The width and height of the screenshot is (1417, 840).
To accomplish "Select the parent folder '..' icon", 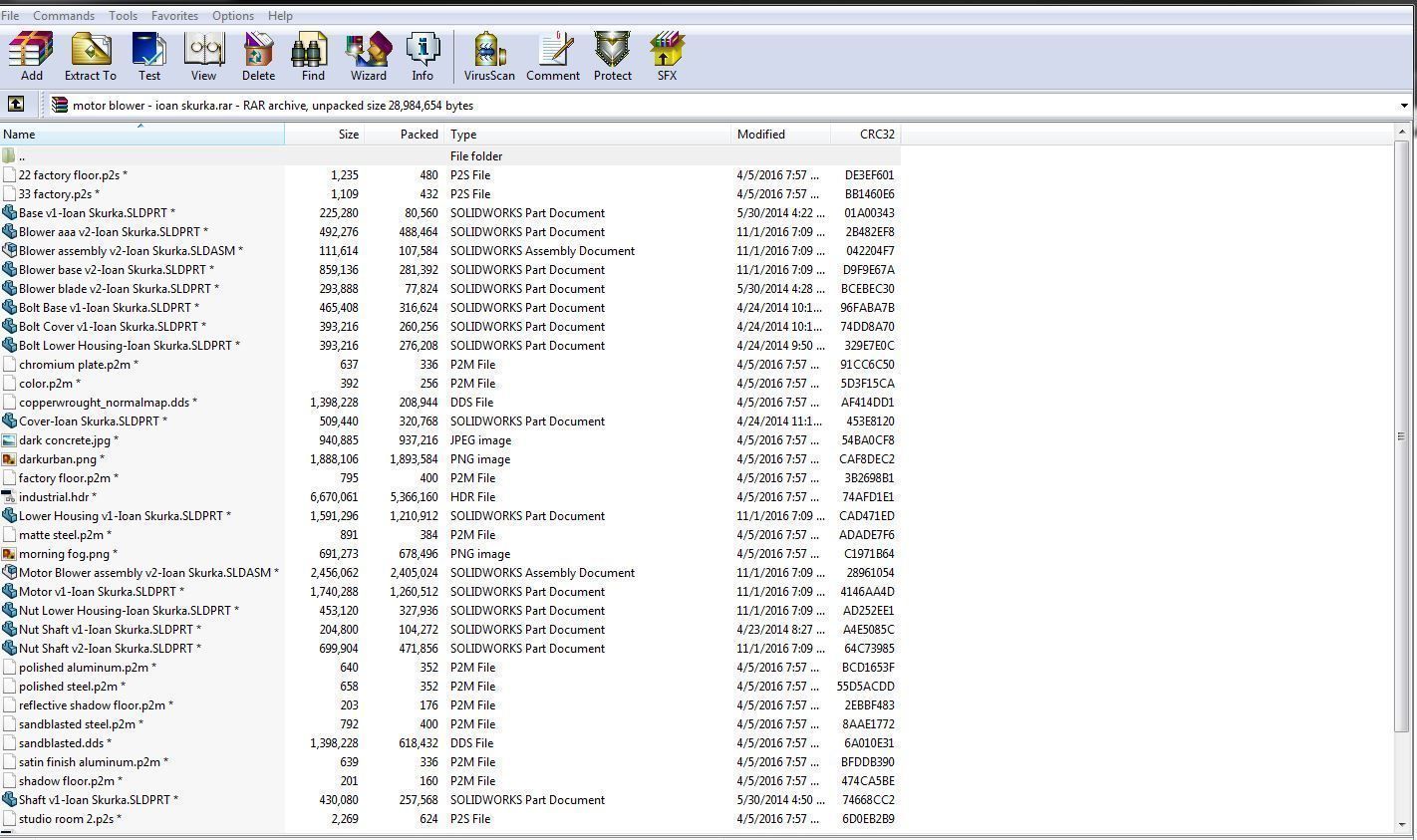I will [10, 155].
